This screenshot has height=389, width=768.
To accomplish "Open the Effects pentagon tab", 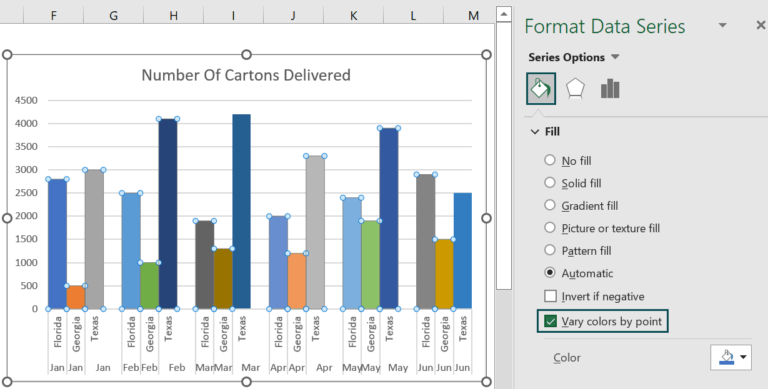I will (x=575, y=89).
